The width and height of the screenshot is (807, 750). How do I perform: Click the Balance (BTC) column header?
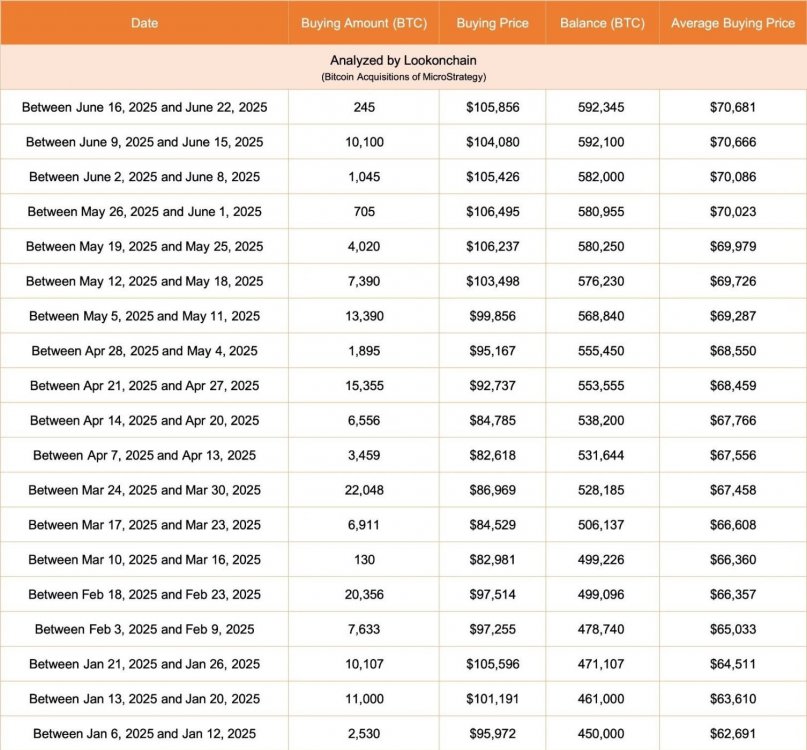(601, 23)
